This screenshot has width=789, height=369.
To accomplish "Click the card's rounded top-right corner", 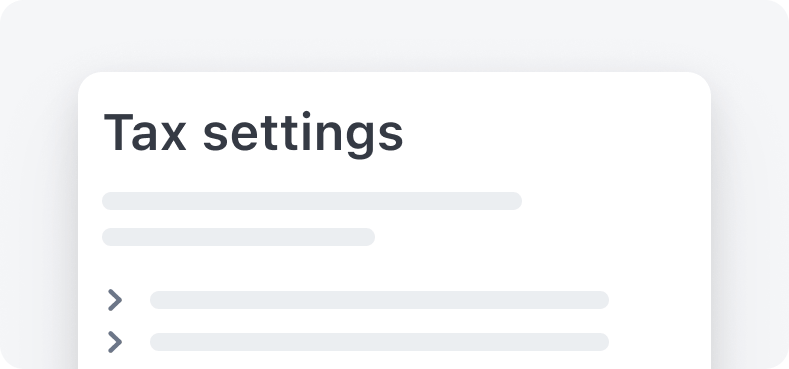I will coord(699,84).
